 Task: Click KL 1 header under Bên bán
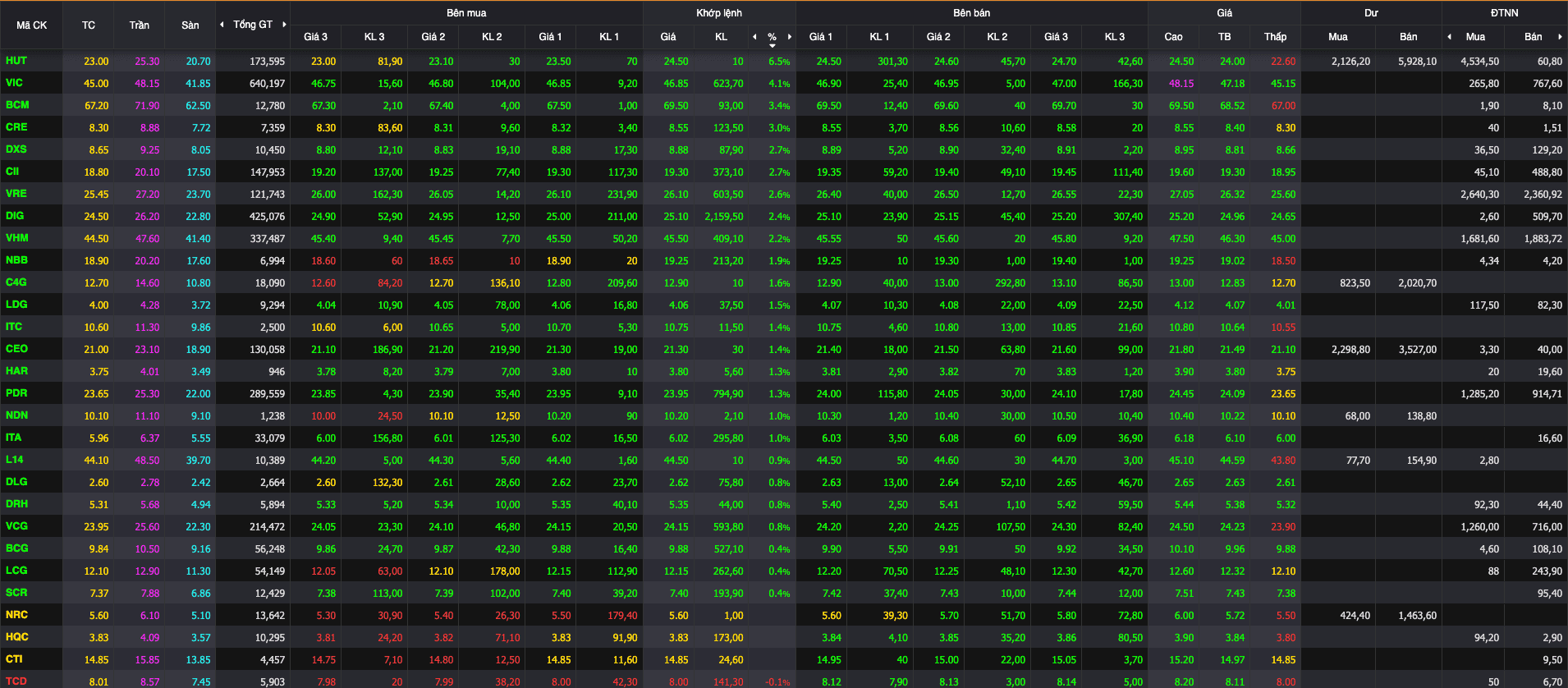coord(879,37)
